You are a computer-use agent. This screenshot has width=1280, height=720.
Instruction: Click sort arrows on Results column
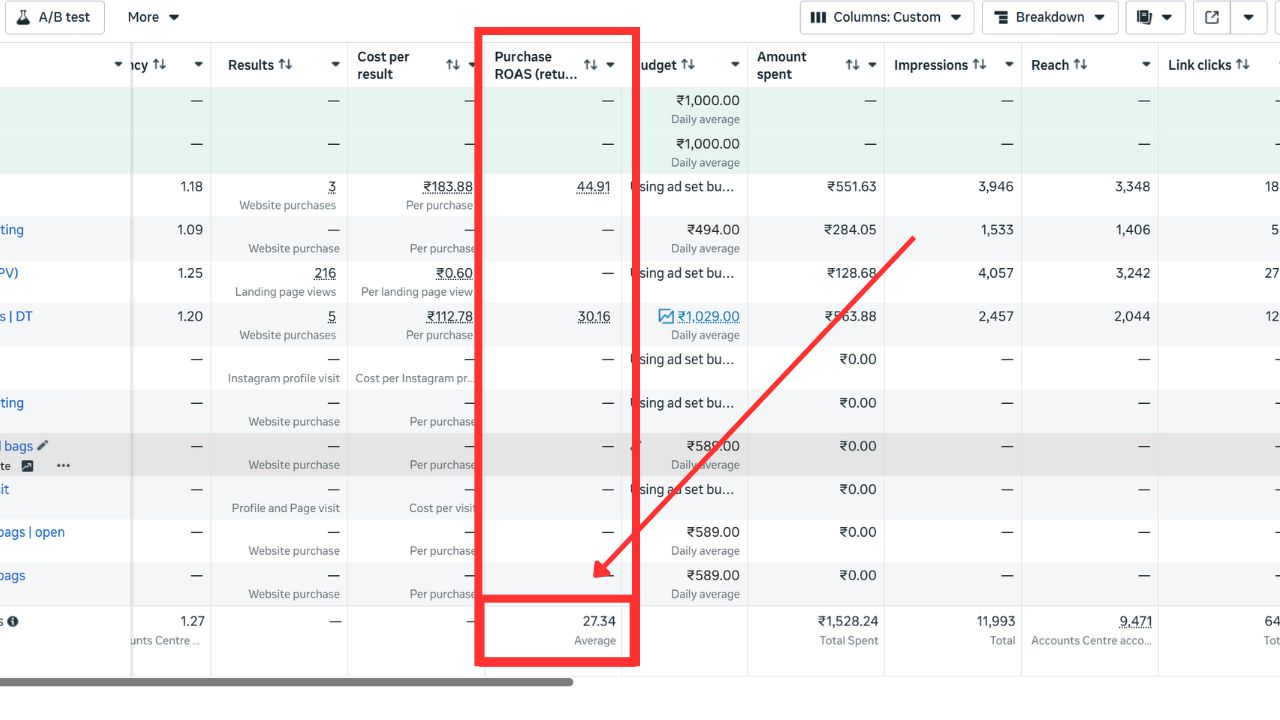[285, 64]
